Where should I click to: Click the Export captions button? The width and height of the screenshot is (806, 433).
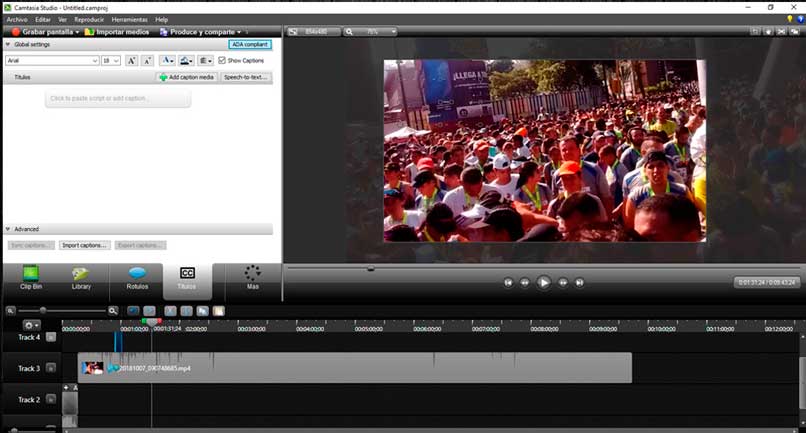(140, 245)
